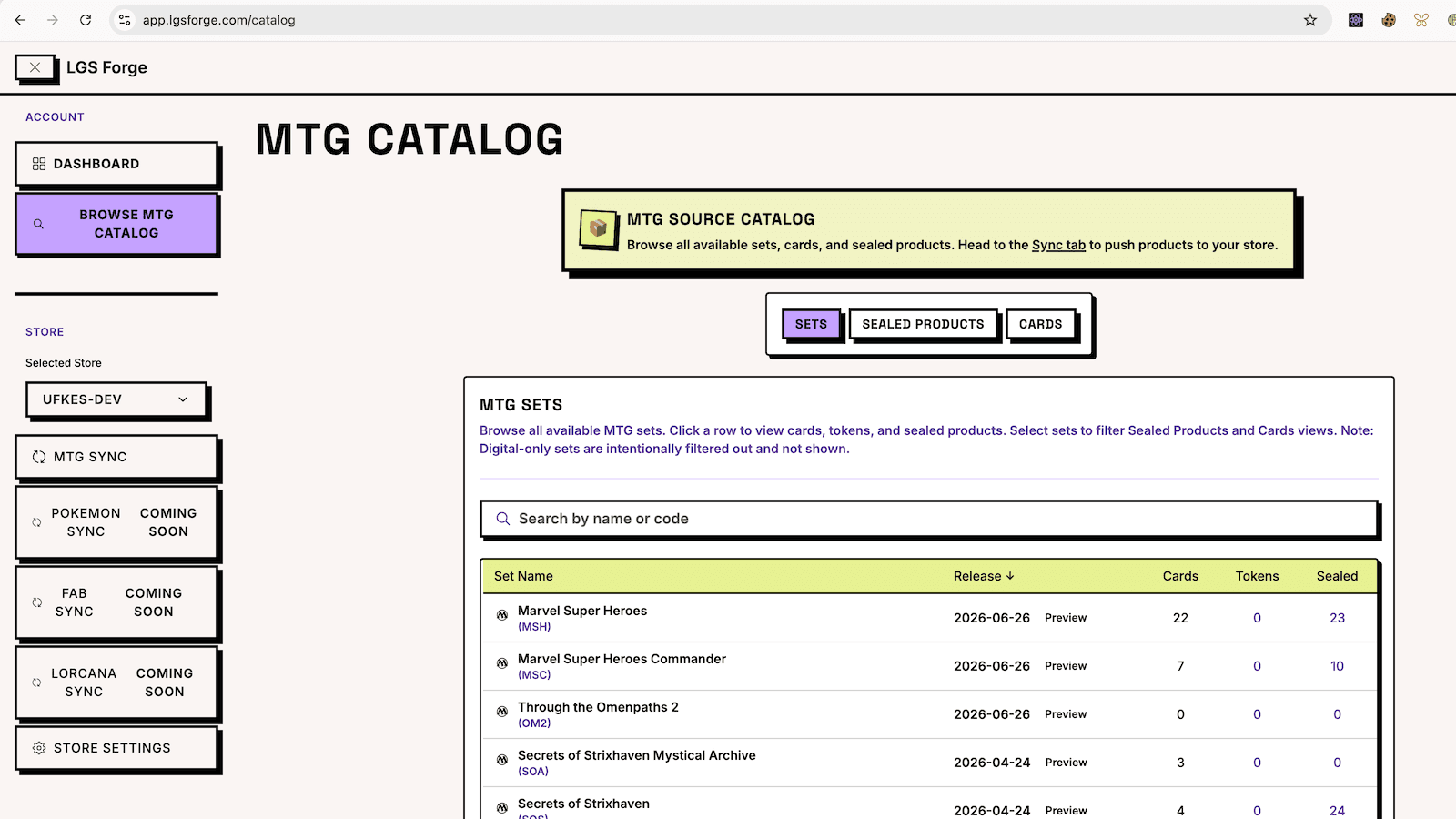
Task: Click the magnifier icon in the search field
Action: (502, 519)
